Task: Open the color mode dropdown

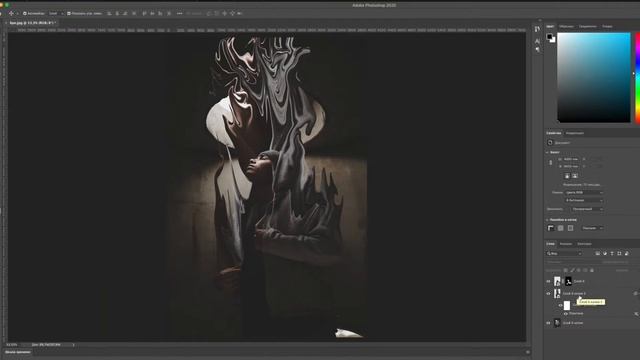Action: (584, 193)
